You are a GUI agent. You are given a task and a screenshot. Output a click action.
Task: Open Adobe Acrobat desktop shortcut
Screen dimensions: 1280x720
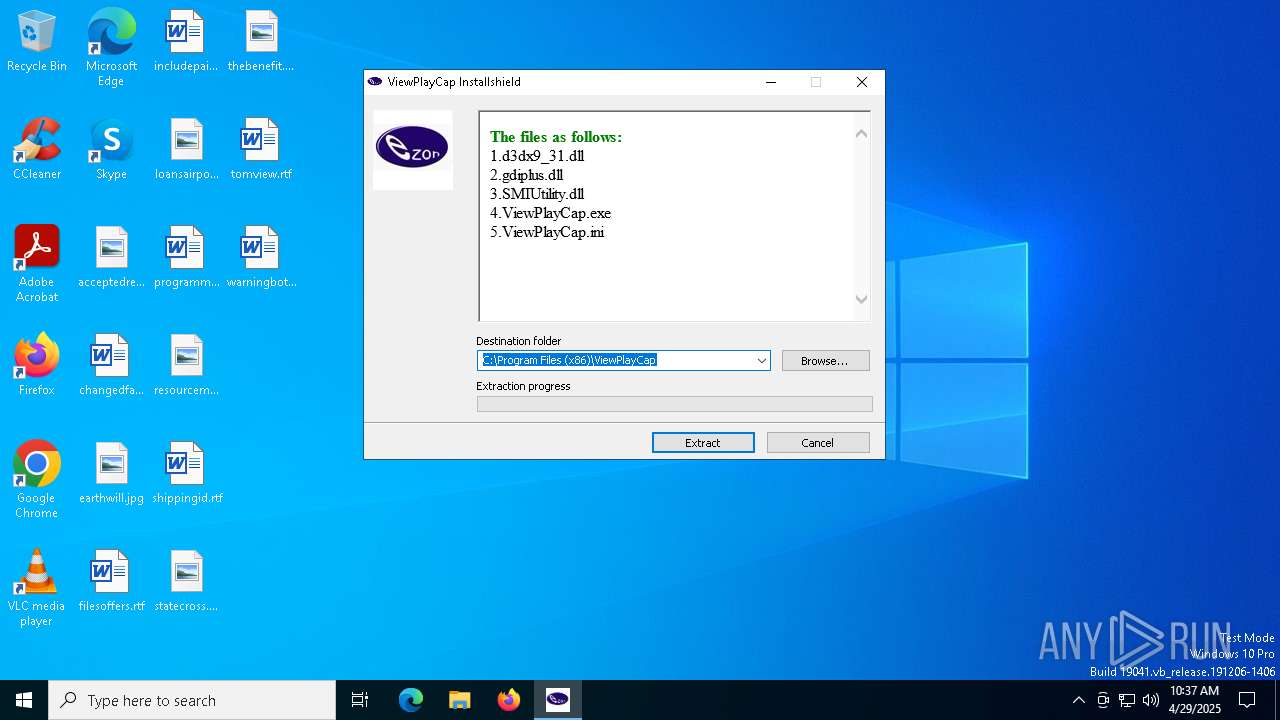(37, 264)
